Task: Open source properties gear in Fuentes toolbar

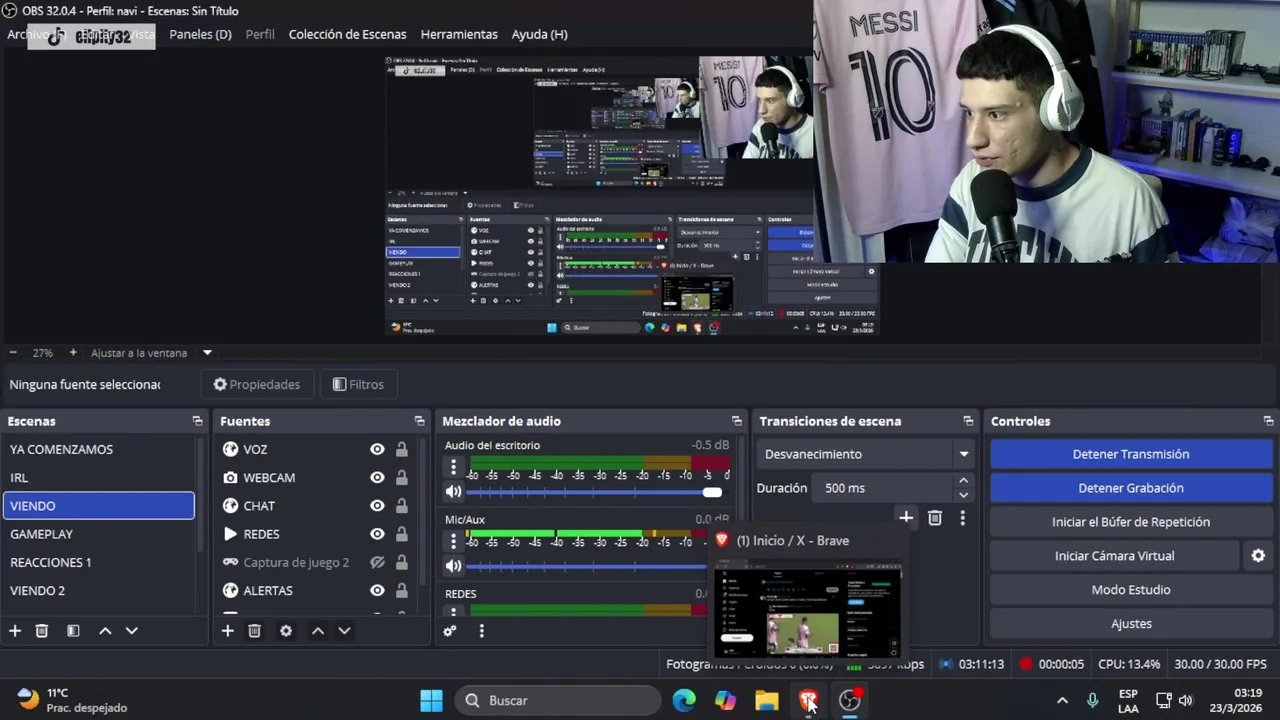Action: click(x=286, y=631)
